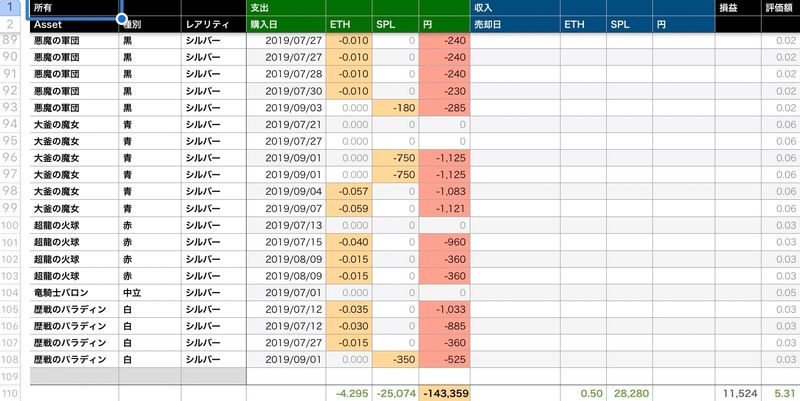This screenshot has width=800, height=401.
Task: Select the 5.31 valuation total cell
Action: coord(780,393)
